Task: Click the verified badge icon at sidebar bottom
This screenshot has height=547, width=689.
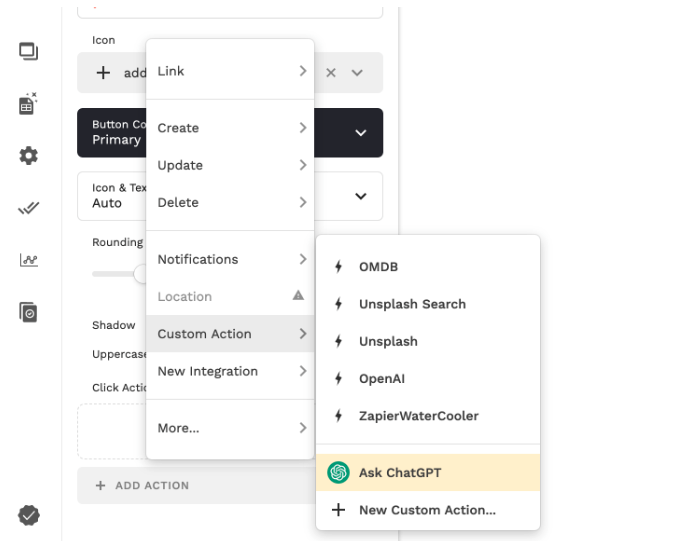Action: [28, 515]
